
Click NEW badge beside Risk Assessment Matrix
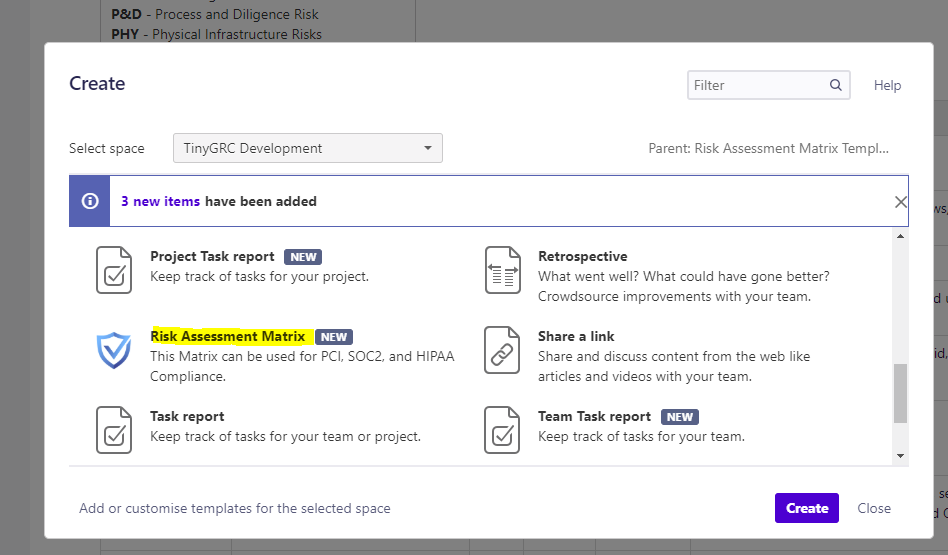tap(334, 337)
